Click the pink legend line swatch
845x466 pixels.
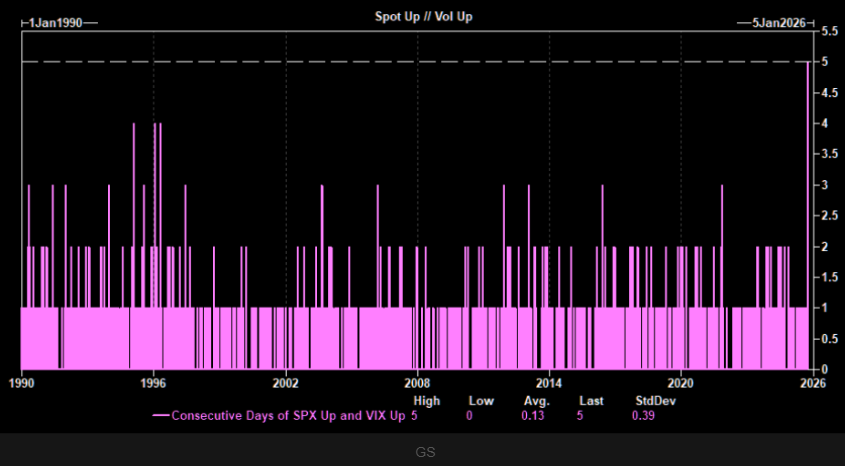point(162,415)
